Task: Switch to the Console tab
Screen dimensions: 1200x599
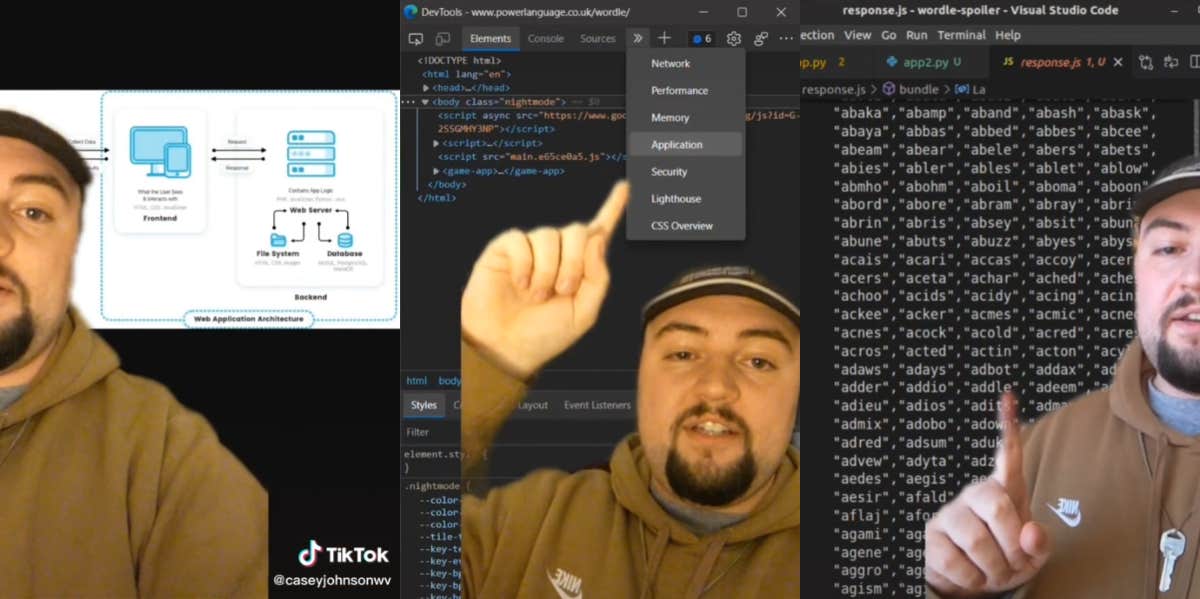Action: [546, 39]
